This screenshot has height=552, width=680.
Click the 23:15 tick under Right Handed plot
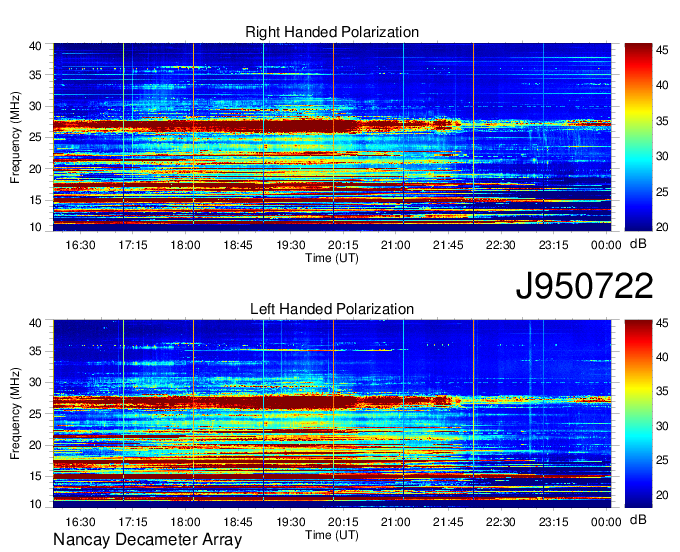tap(553, 245)
